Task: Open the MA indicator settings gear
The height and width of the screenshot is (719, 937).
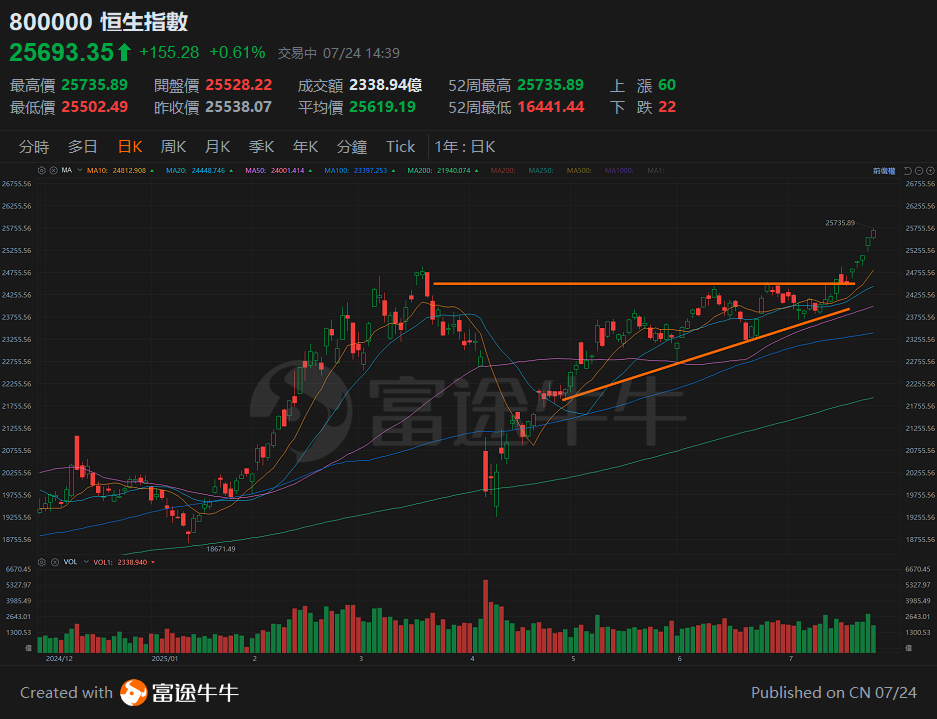Action: tap(42, 170)
